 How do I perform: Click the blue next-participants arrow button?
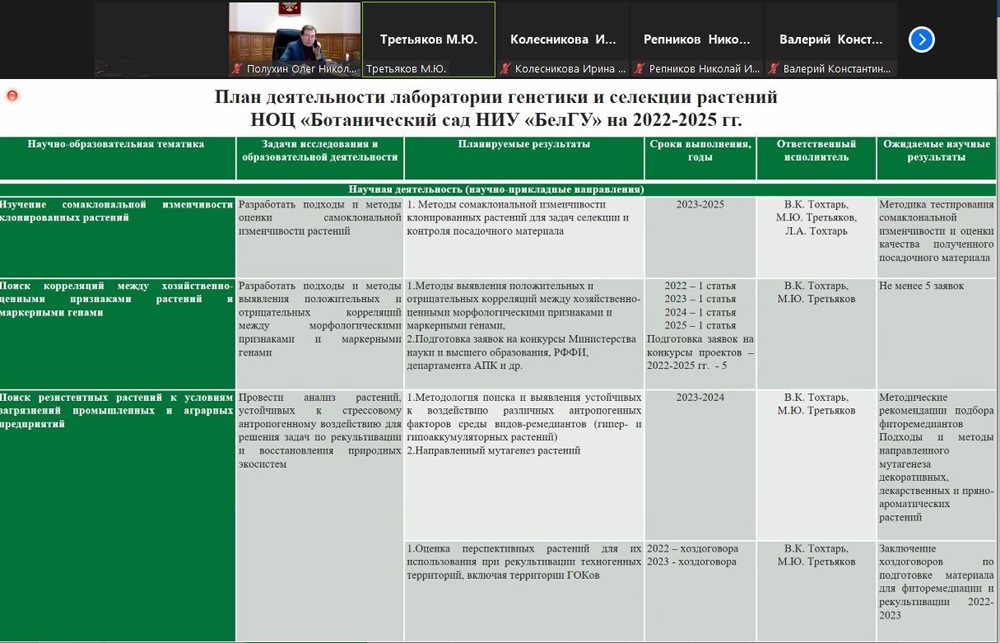(921, 40)
